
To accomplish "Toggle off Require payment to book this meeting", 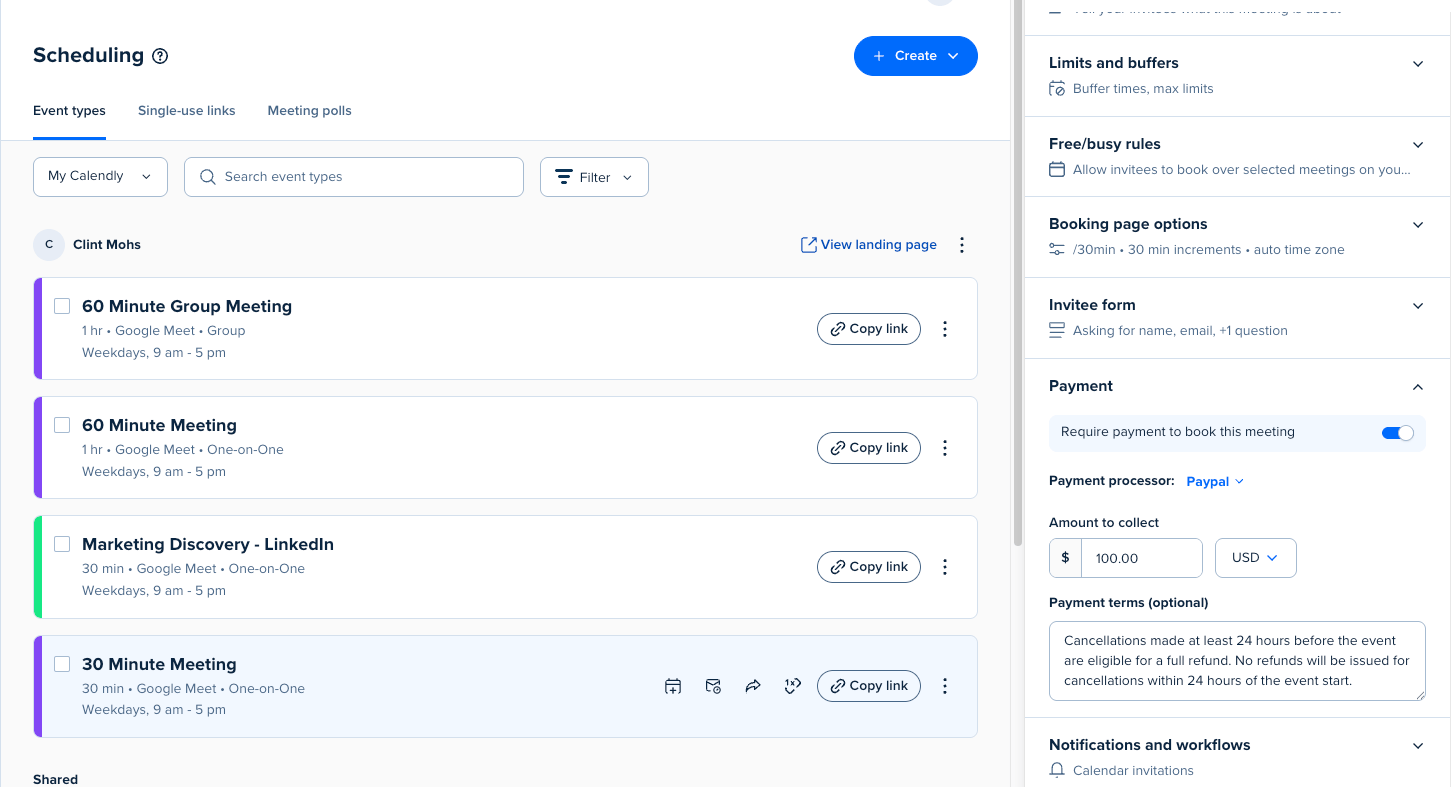I will pos(1397,433).
